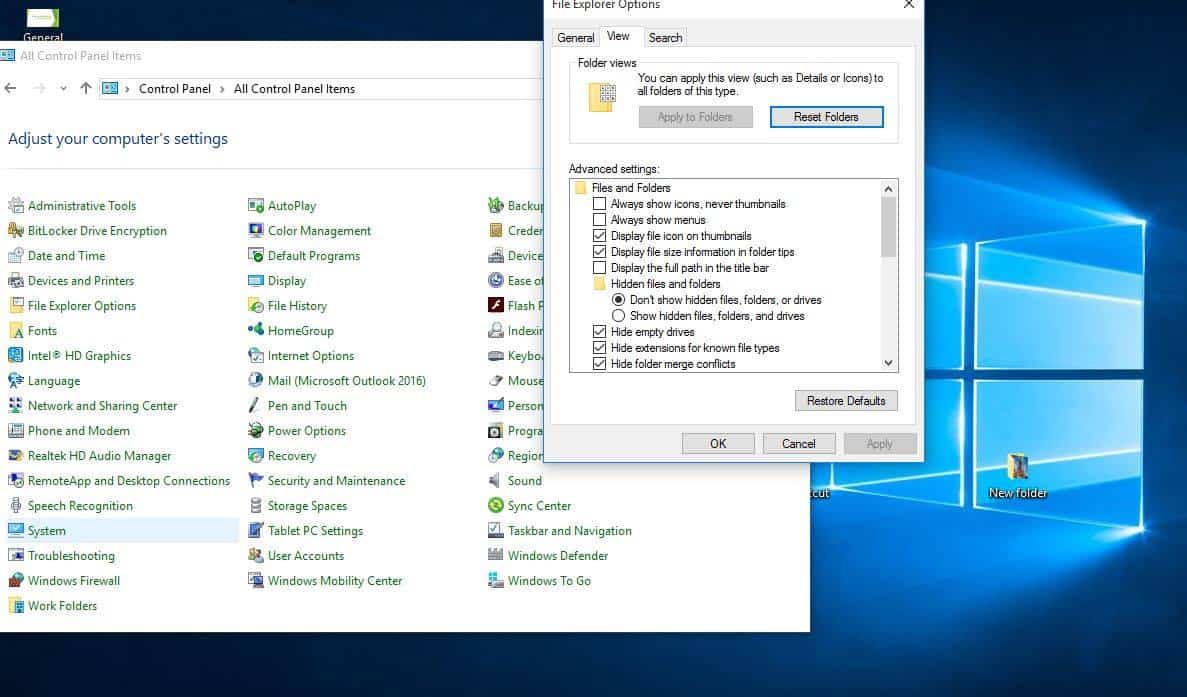1187x697 pixels.
Task: Confirm dialog with OK button
Action: [x=718, y=443]
